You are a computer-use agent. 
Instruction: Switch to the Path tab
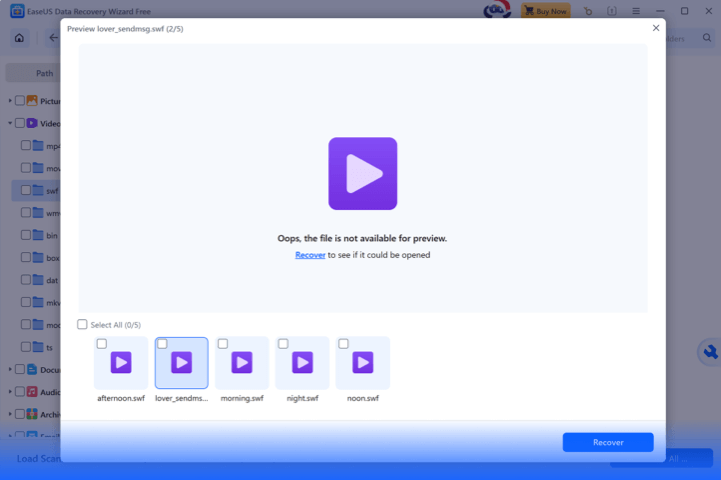tap(44, 73)
